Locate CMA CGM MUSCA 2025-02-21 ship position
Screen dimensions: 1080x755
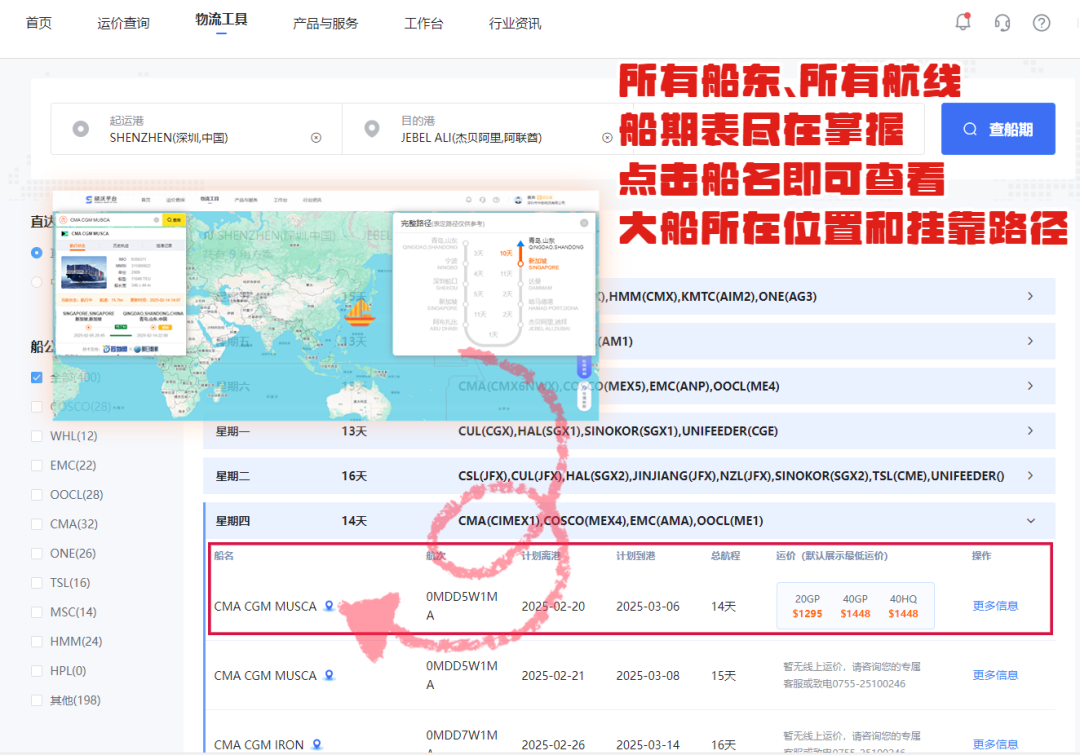[329, 675]
